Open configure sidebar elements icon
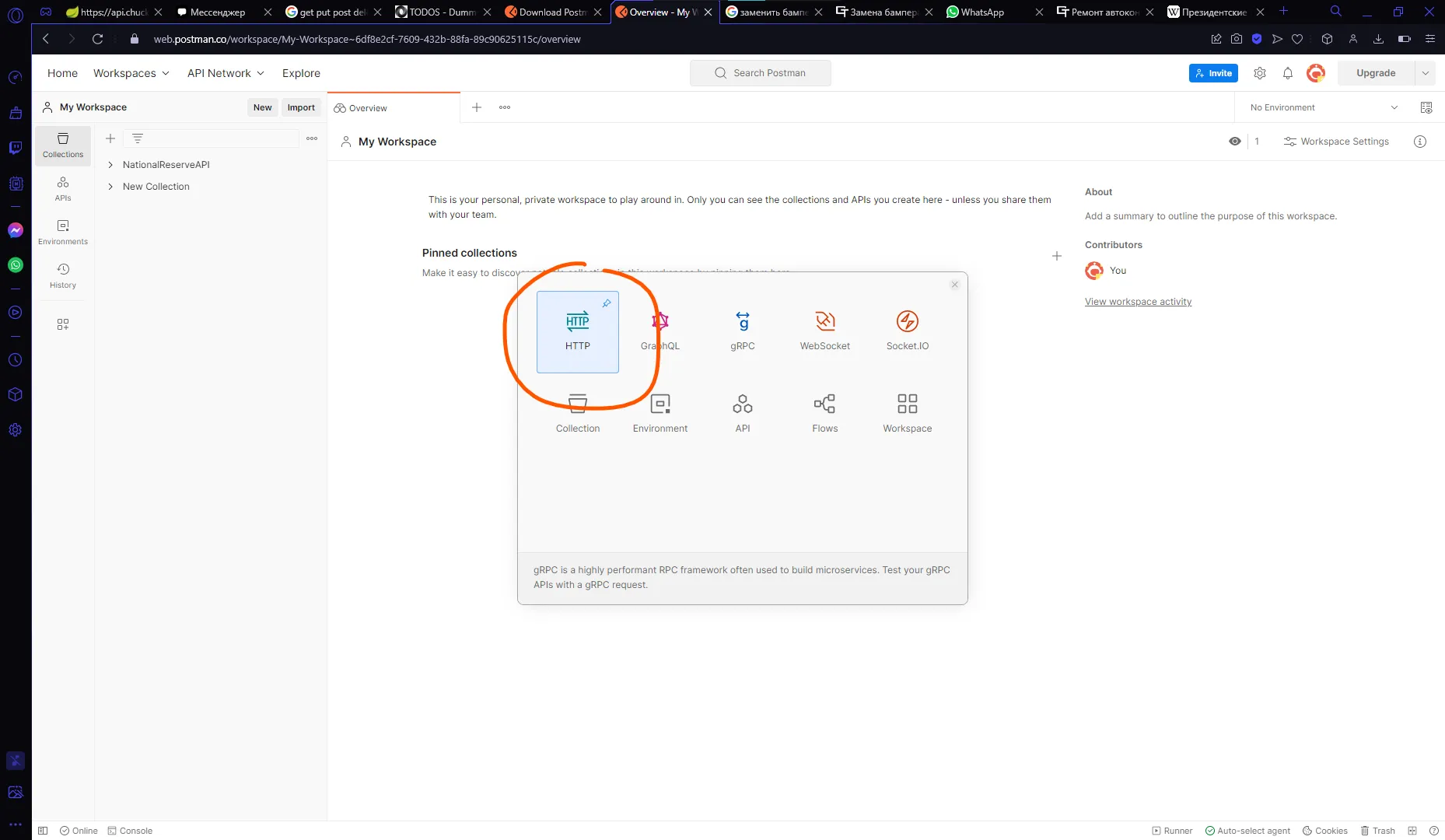This screenshot has height=840, width=1445. pos(63,324)
